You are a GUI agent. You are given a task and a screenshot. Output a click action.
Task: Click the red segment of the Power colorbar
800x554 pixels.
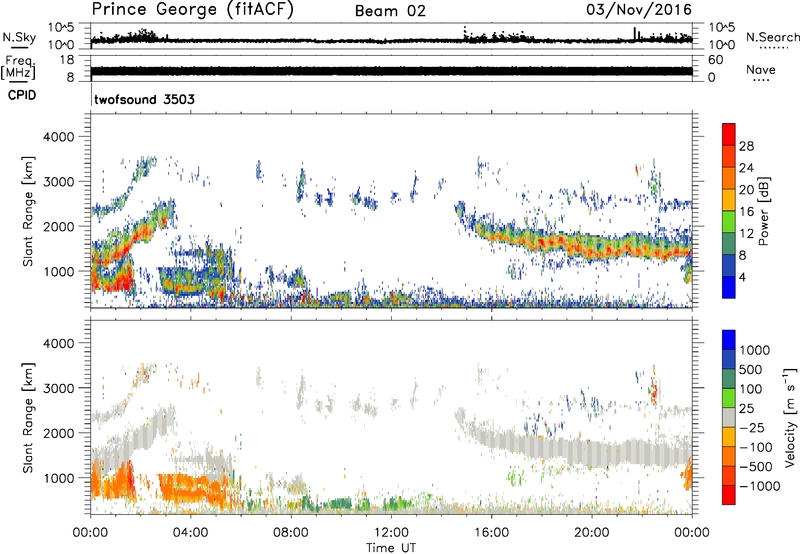pyautogui.click(x=729, y=134)
